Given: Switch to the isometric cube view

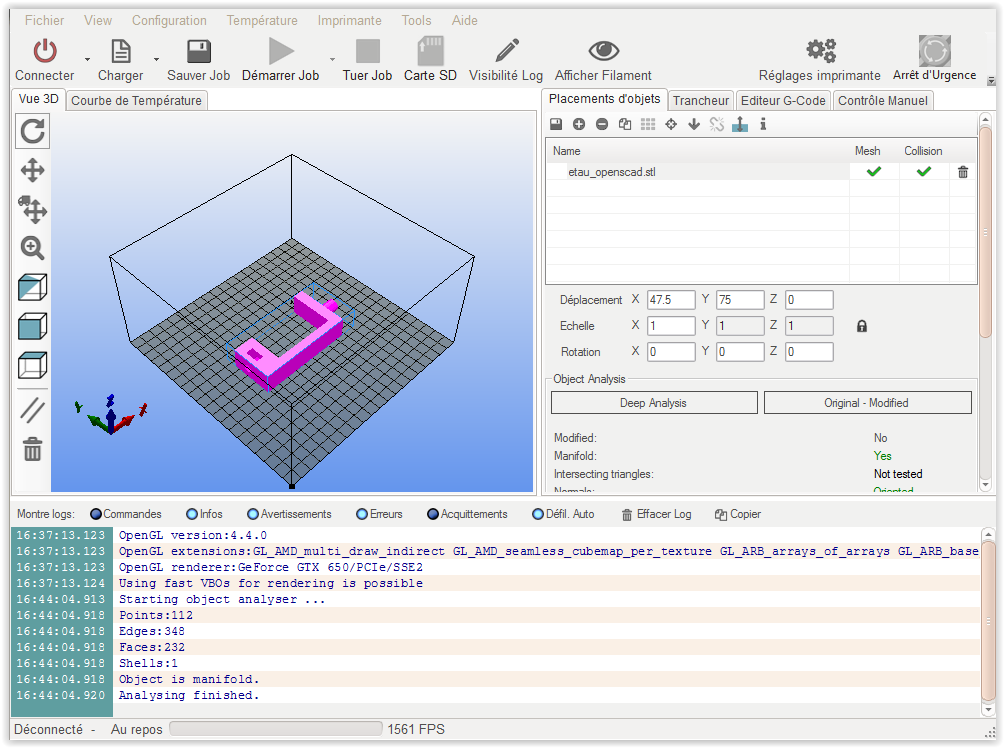Looking at the screenshot, I should coord(33,288).
